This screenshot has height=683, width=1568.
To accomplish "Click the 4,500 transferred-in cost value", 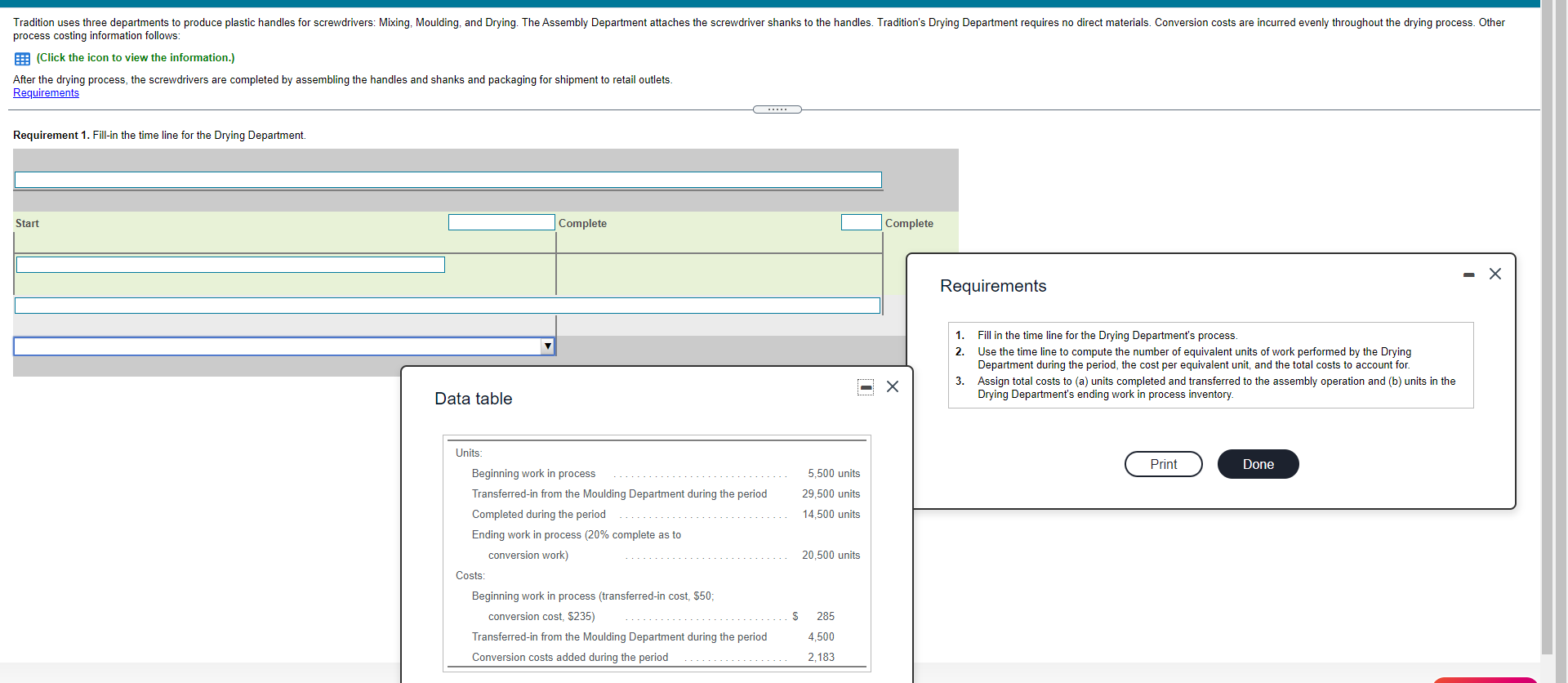I will click(x=822, y=637).
